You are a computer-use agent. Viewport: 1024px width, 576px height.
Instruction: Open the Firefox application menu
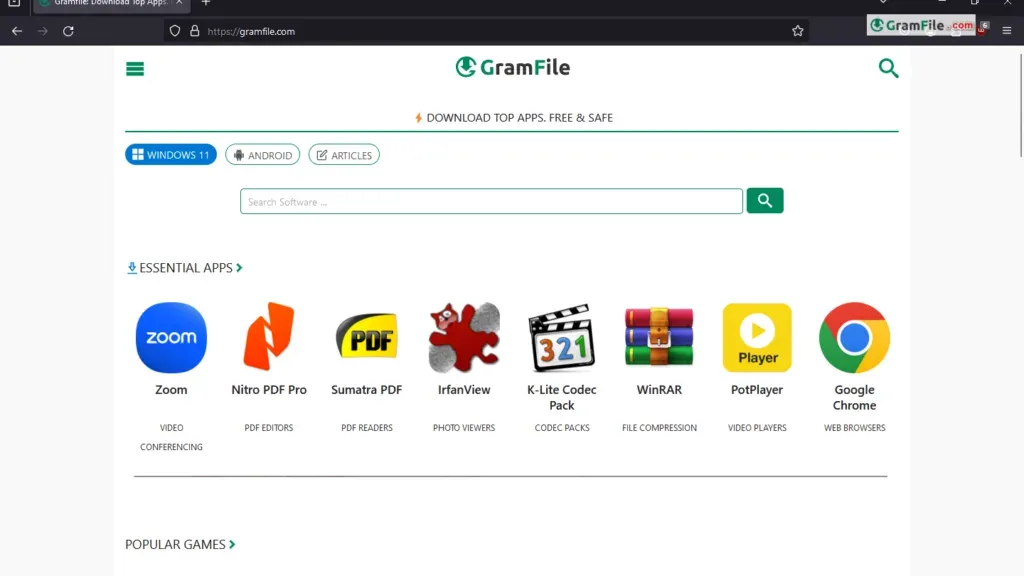[x=1006, y=31]
